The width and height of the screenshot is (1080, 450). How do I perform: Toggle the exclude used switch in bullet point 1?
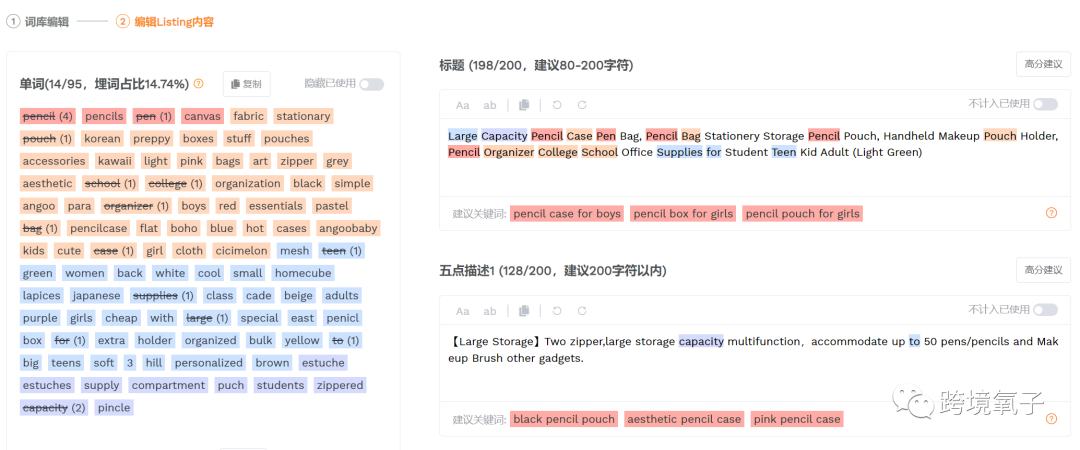[x=1045, y=310]
